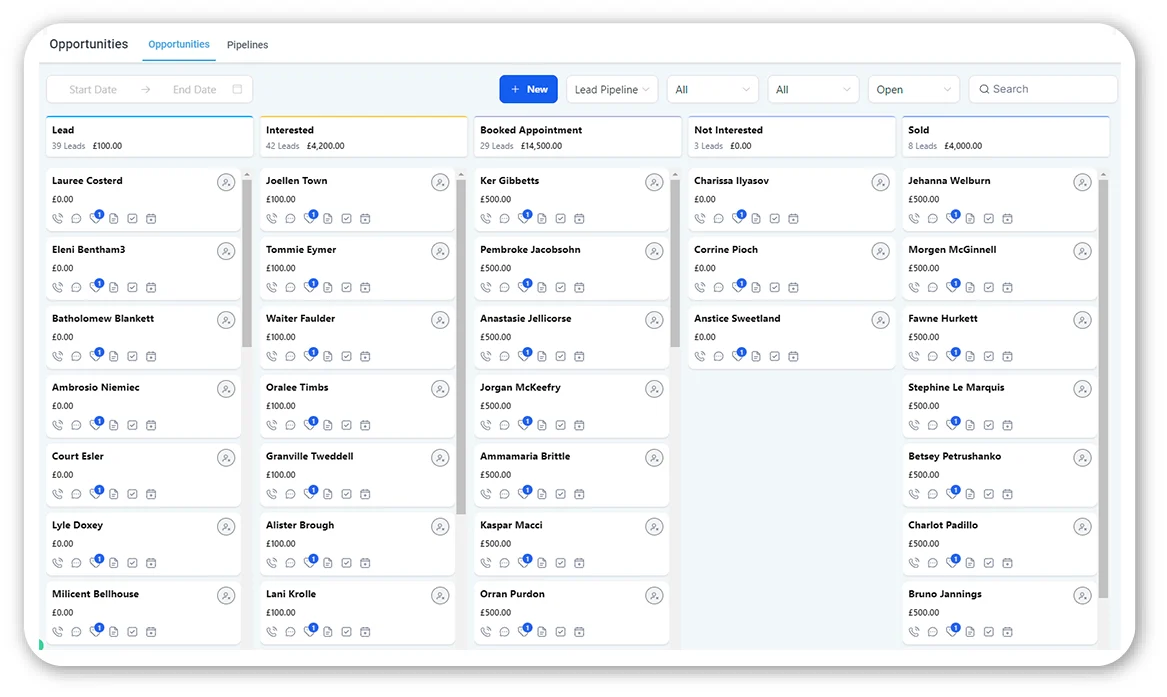Image resolution: width=1167 pixels, height=697 pixels.
Task: Click phone icon on Ker Gibbetts card
Action: (x=486, y=219)
